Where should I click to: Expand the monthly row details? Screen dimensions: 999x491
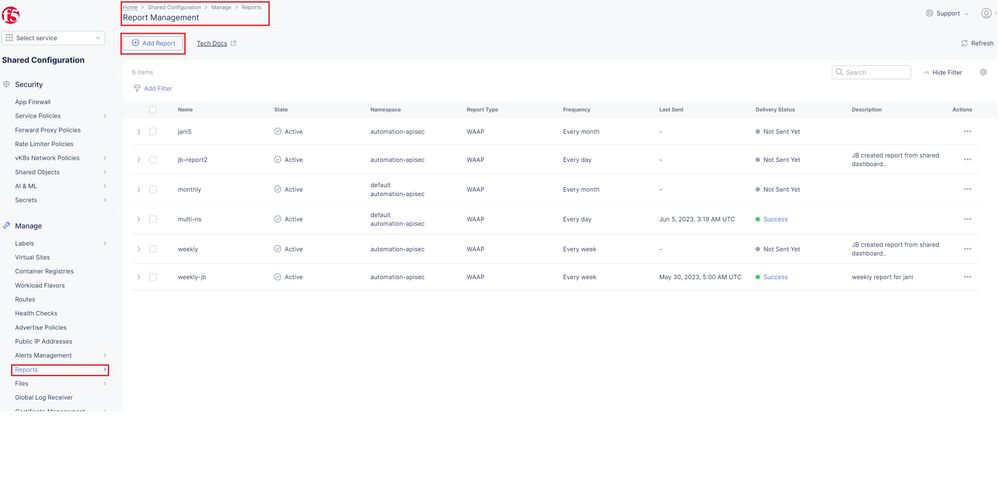[138, 189]
